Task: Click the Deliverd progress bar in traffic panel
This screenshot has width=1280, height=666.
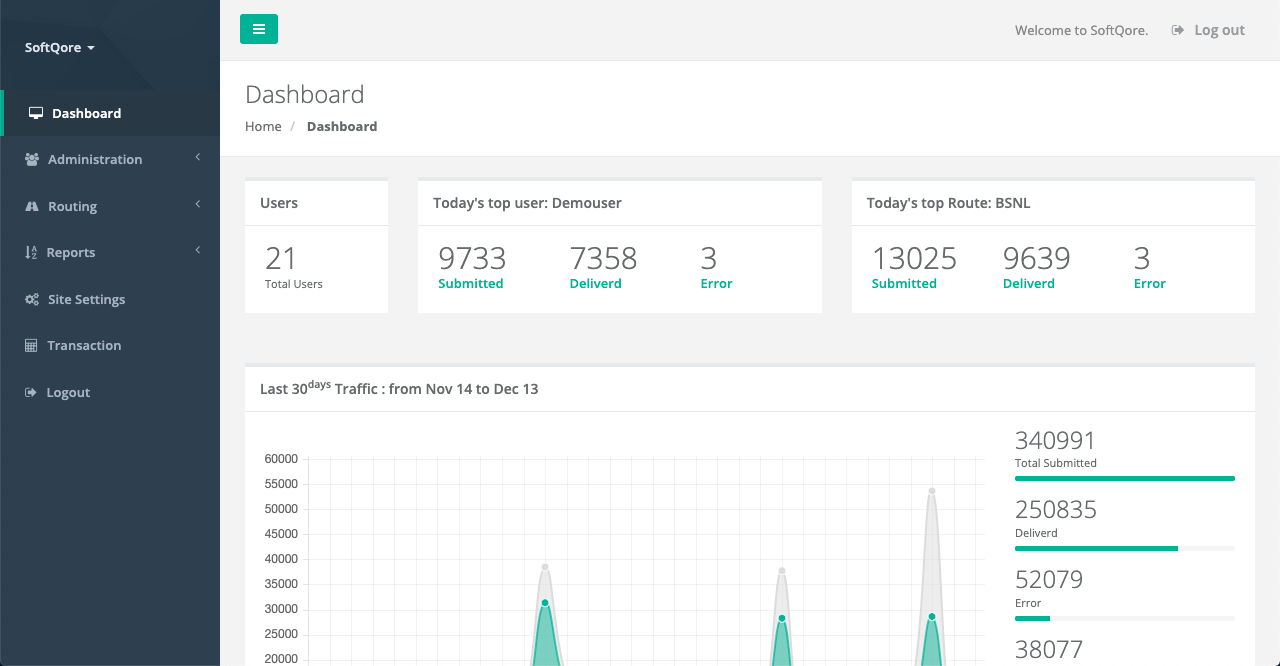Action: [x=1125, y=549]
